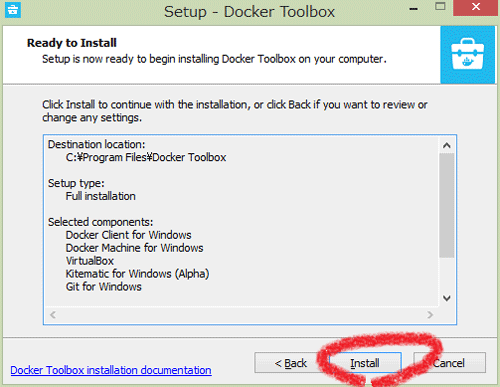Click the Full installation setup type line
Image resolution: width=500 pixels, height=387 pixels.
(x=101, y=196)
